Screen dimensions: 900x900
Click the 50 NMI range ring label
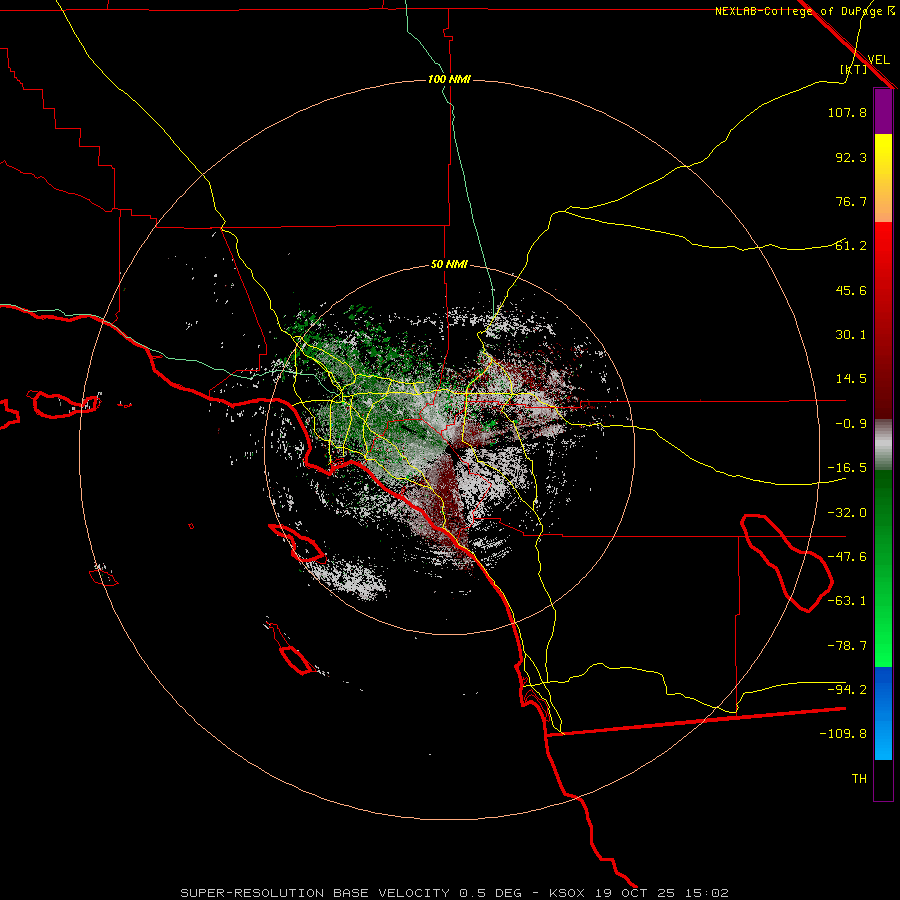(x=449, y=265)
